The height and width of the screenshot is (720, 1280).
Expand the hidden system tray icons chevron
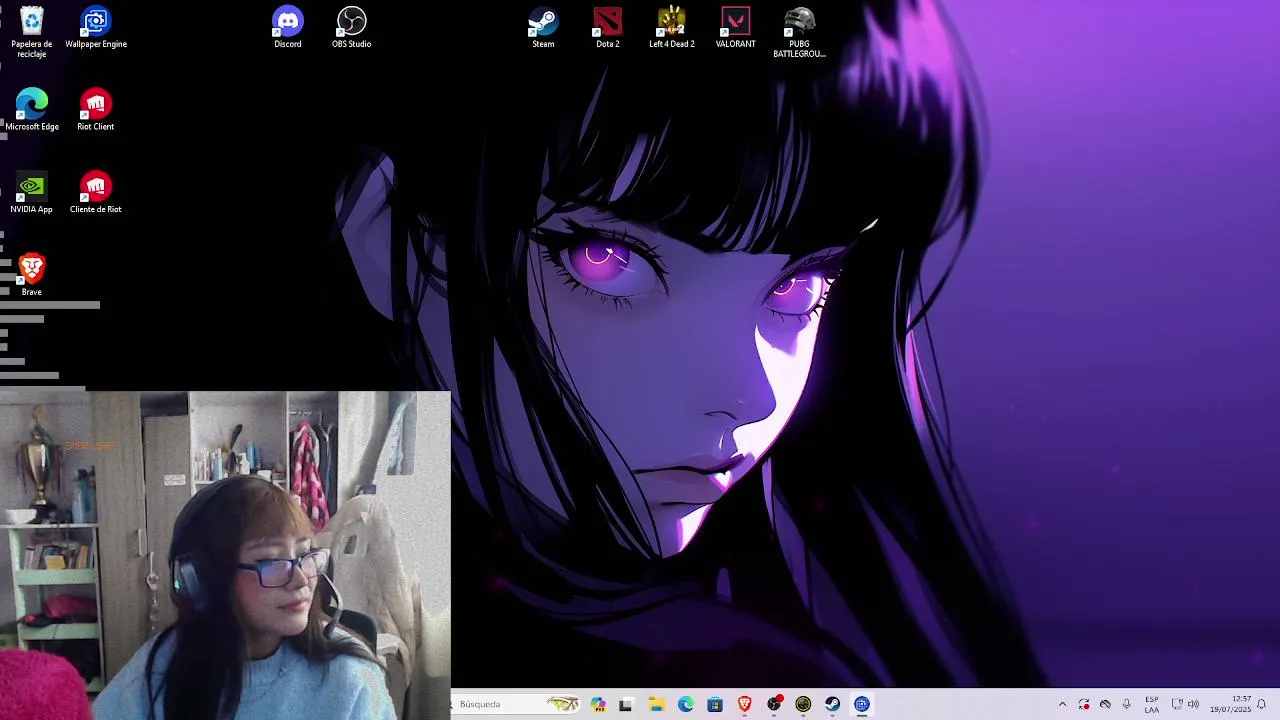tap(1062, 704)
